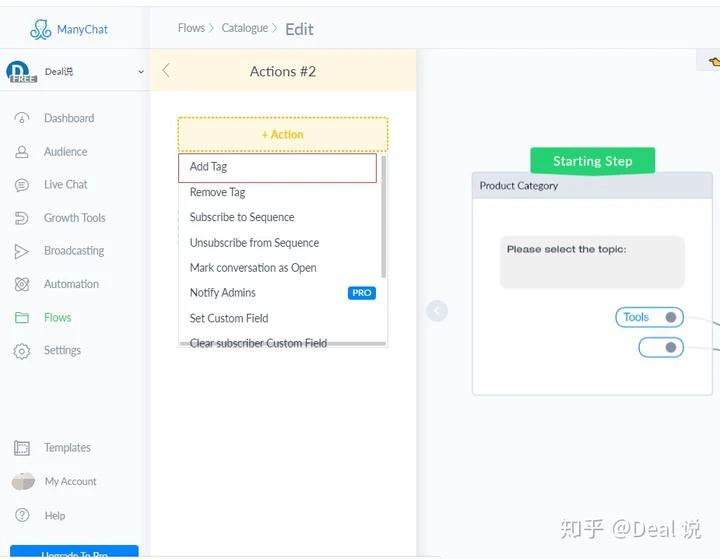This screenshot has height=559, width=720.
Task: Click the Edit breadcrumb title
Action: pos(299,29)
